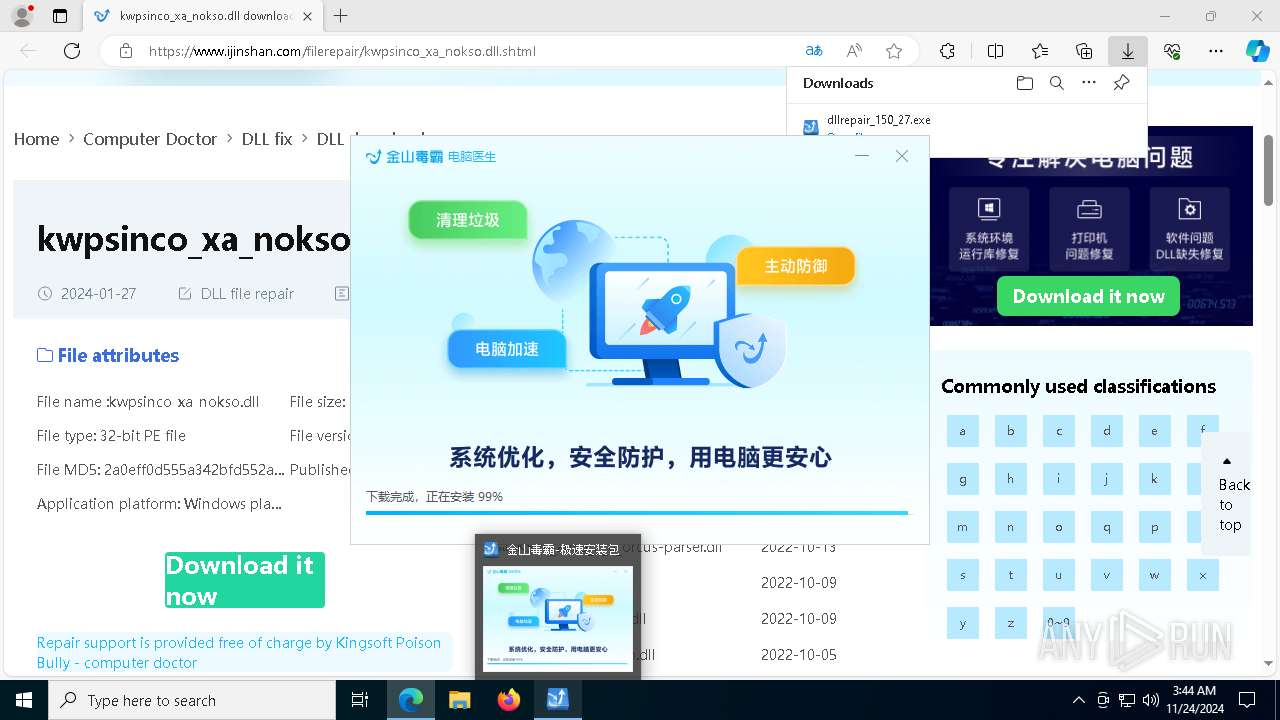This screenshot has height=720, width=1280.
Task: Click the installer progress bar at 99%
Action: click(637, 513)
